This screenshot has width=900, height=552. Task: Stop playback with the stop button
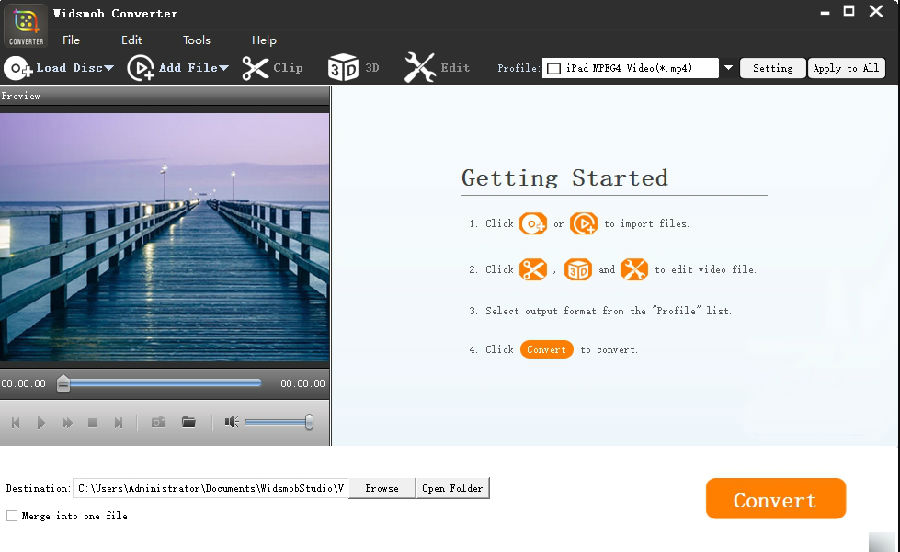(x=93, y=423)
